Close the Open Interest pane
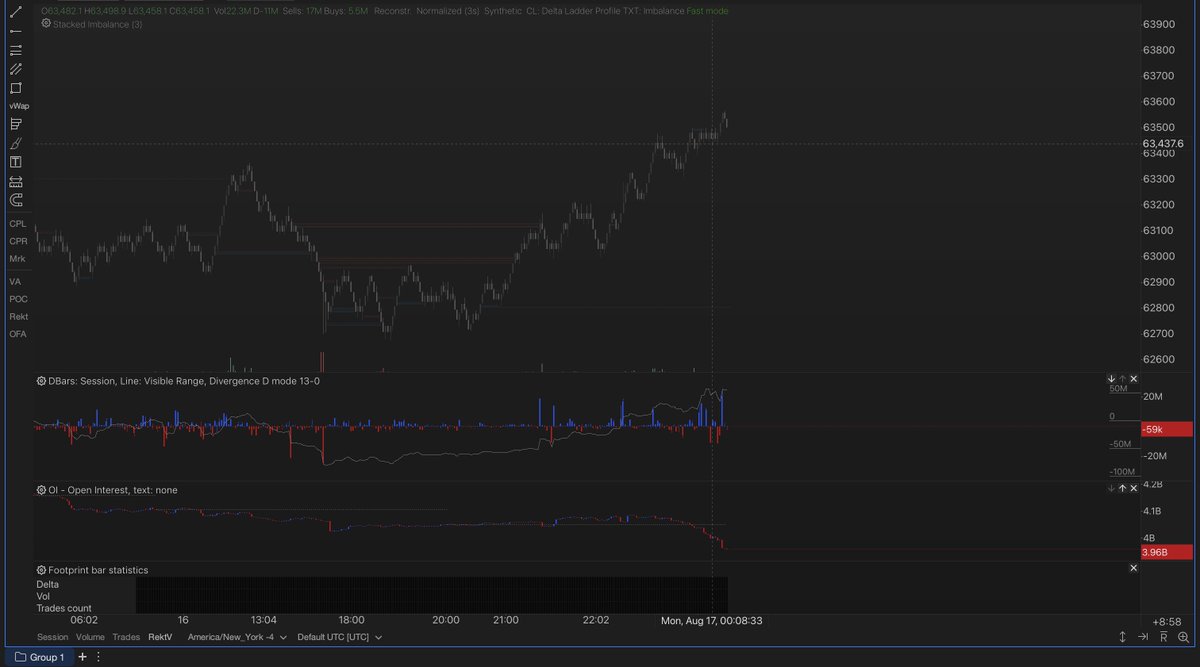This screenshot has height=667, width=1200. pyautogui.click(x=1133, y=488)
